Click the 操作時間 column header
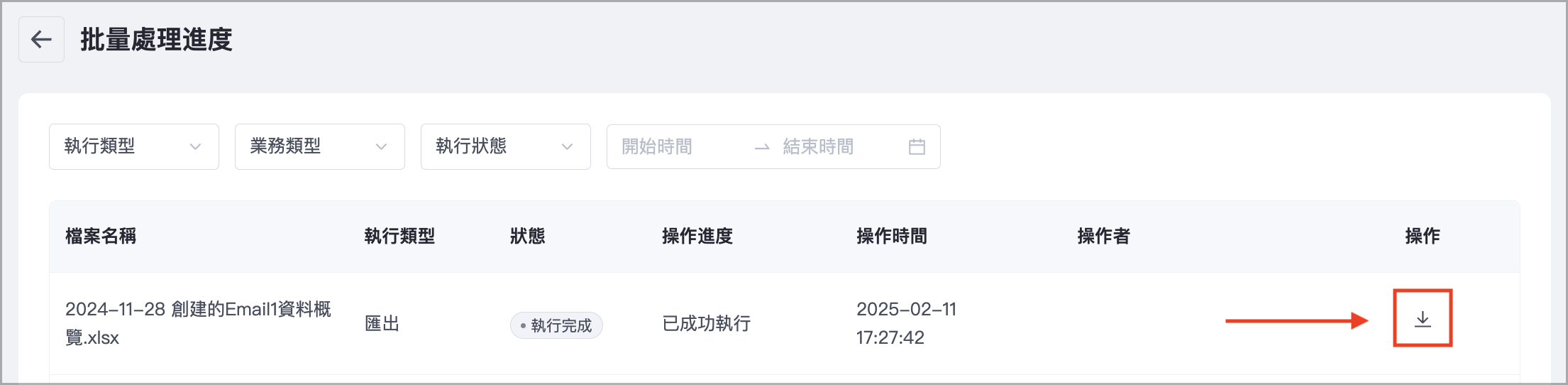 pos(891,237)
